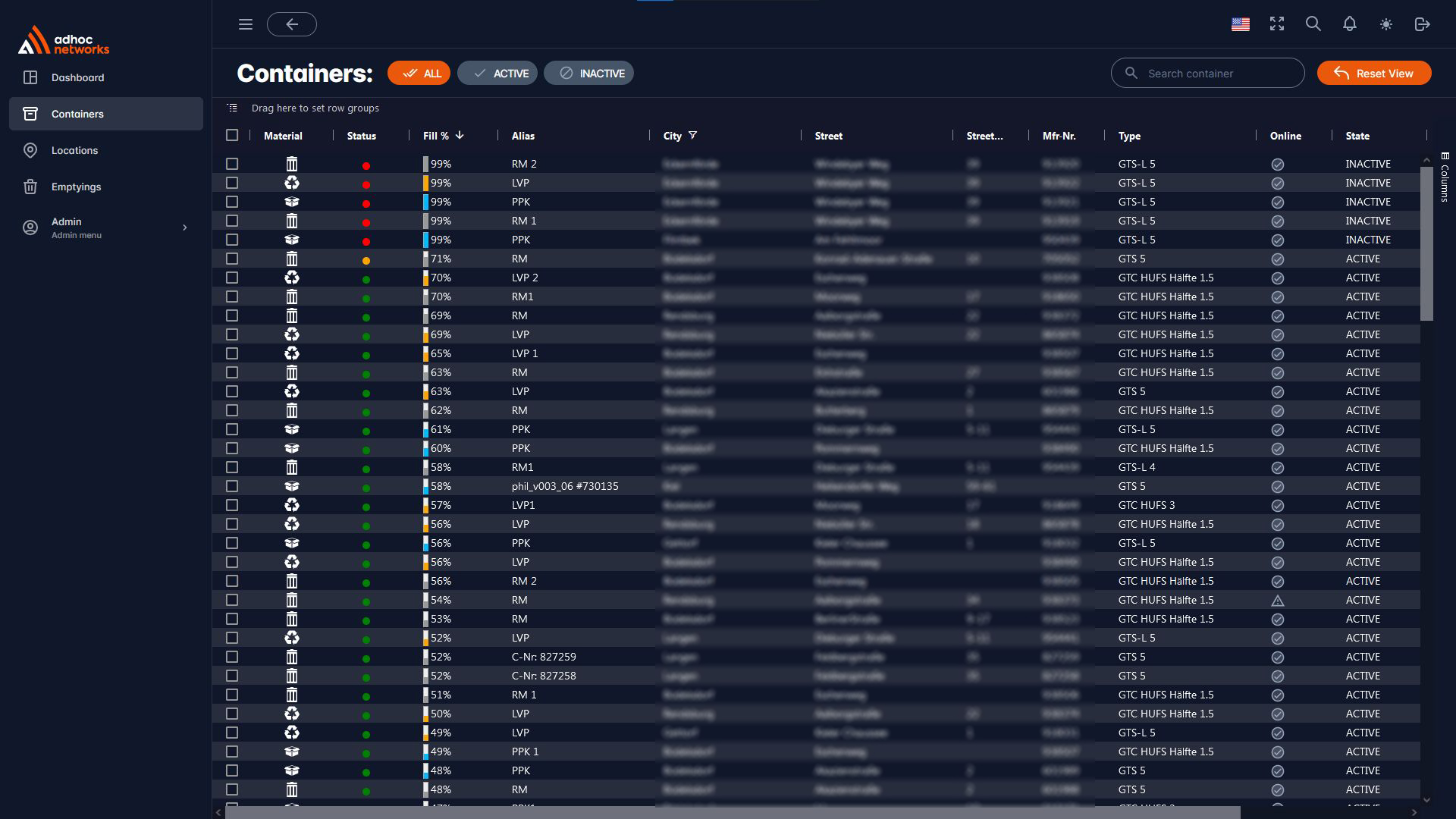
Task: Expand the Admin menu chevron
Action: point(184,227)
